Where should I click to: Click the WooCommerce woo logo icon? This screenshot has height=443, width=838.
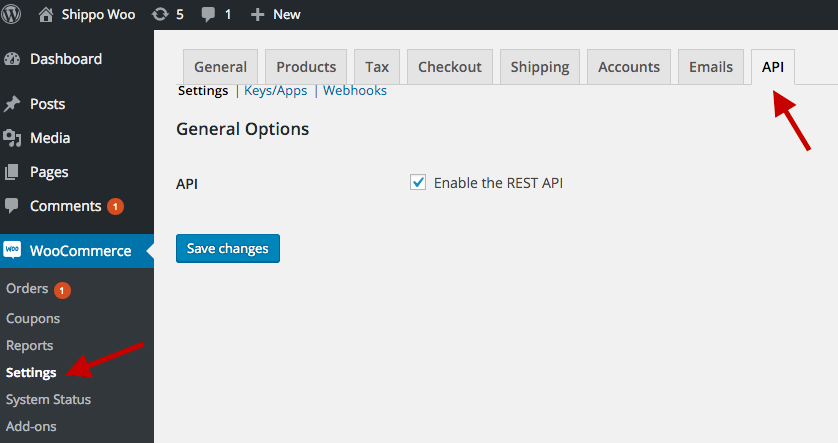click(12, 250)
